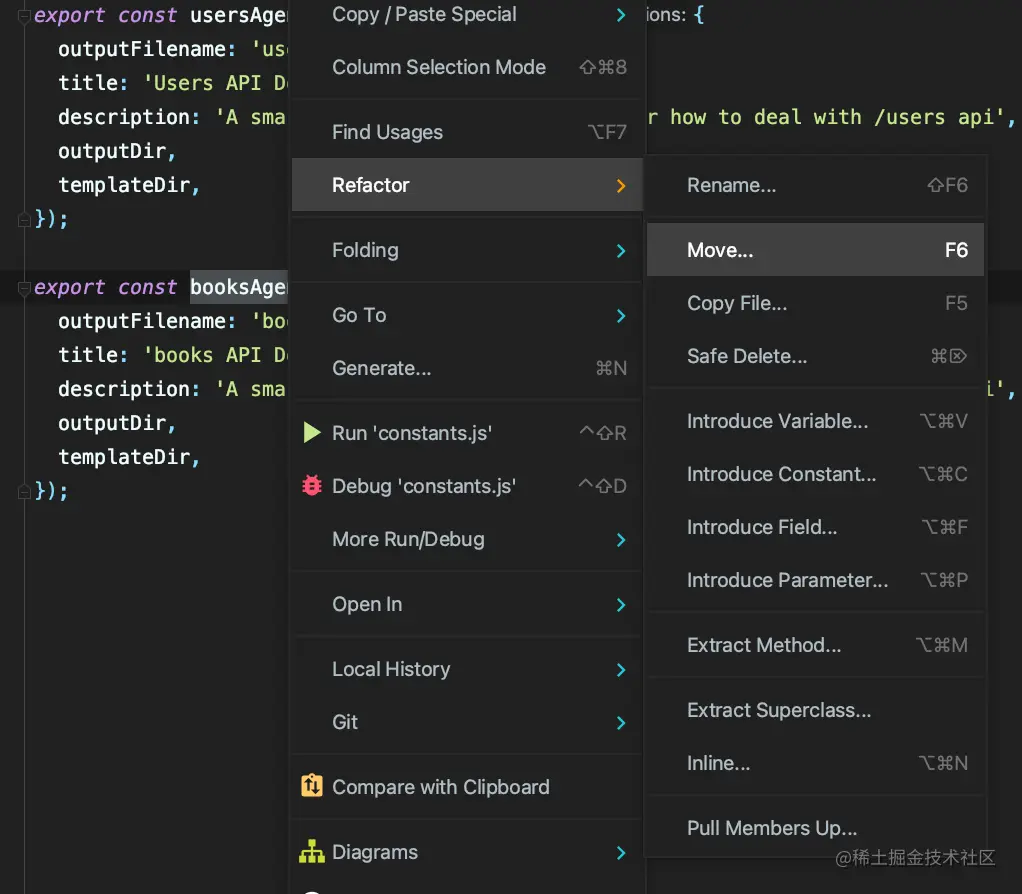Select Rename... in Refactor submenu
The height and width of the screenshot is (894, 1022).
pyautogui.click(x=815, y=185)
